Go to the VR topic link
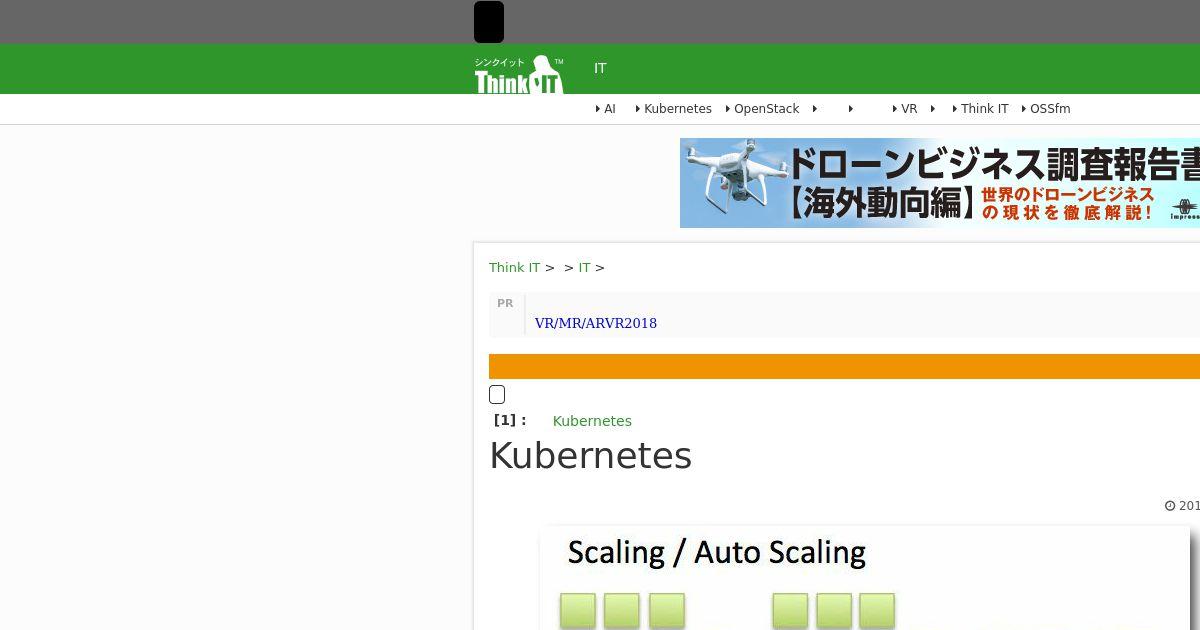1200x630 pixels. [909, 109]
